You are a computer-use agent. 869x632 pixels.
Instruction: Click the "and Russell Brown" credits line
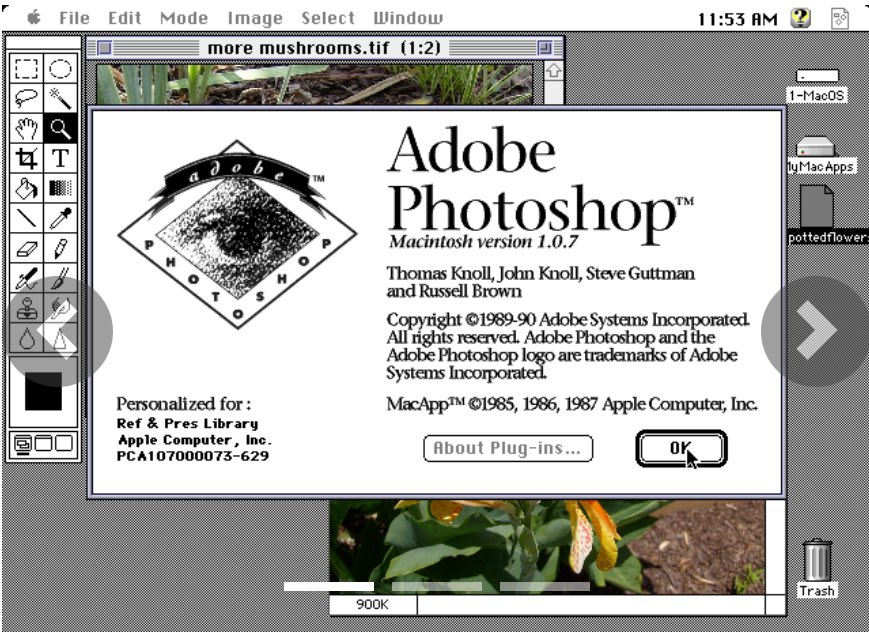tap(454, 292)
